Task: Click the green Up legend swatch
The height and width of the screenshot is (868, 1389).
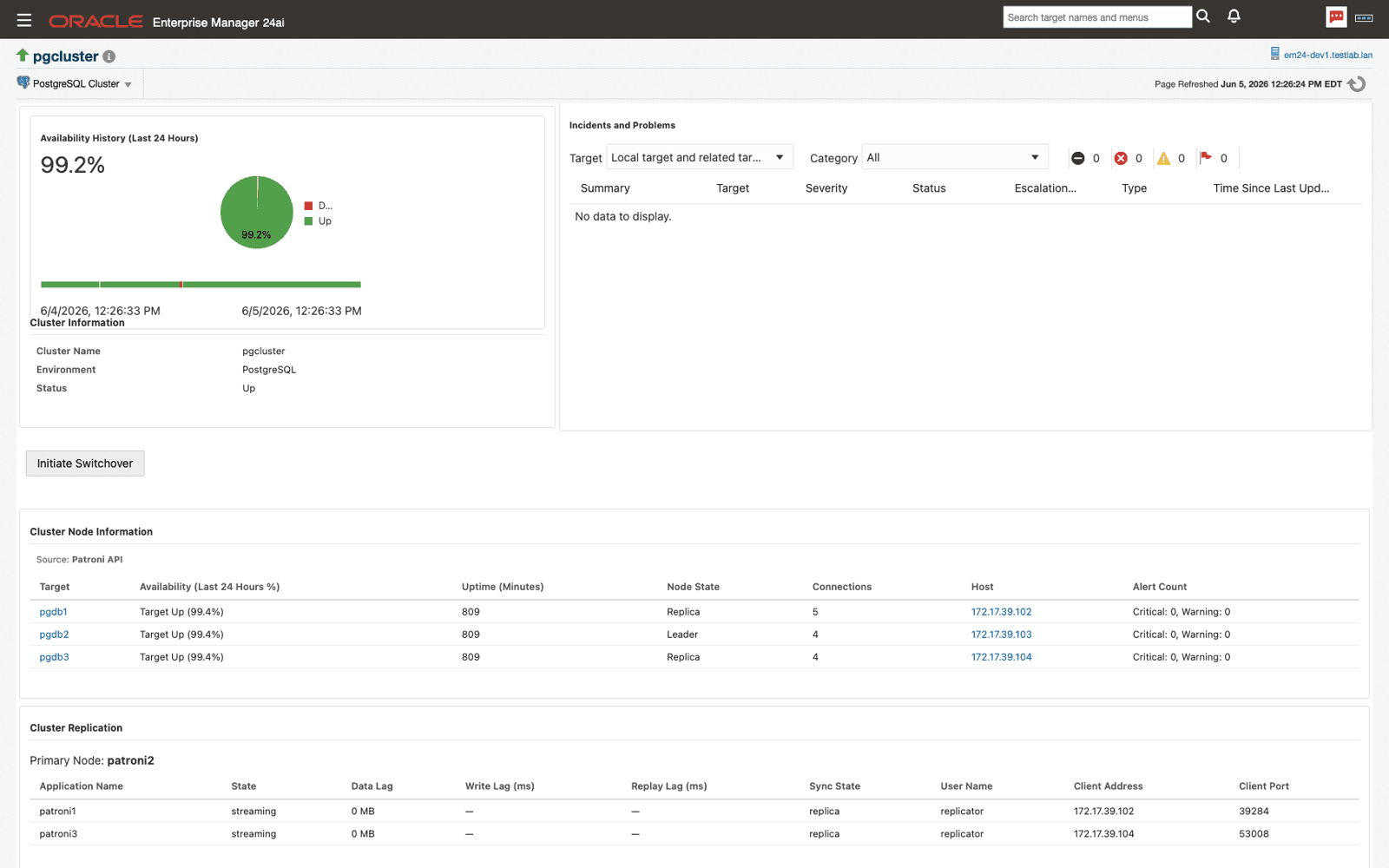Action: tap(308, 221)
